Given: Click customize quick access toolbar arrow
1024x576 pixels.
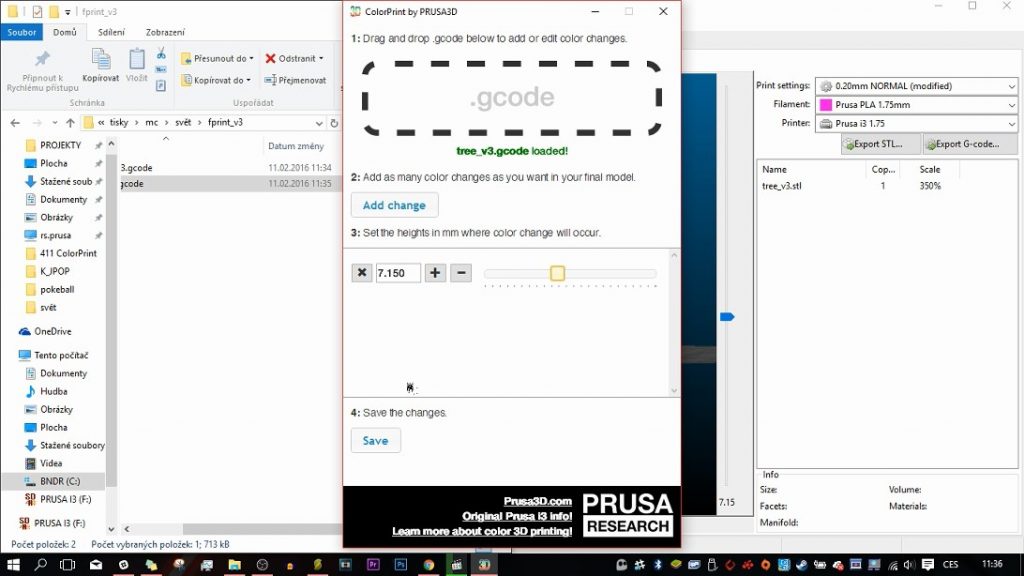Looking at the screenshot, I should [x=67, y=12].
